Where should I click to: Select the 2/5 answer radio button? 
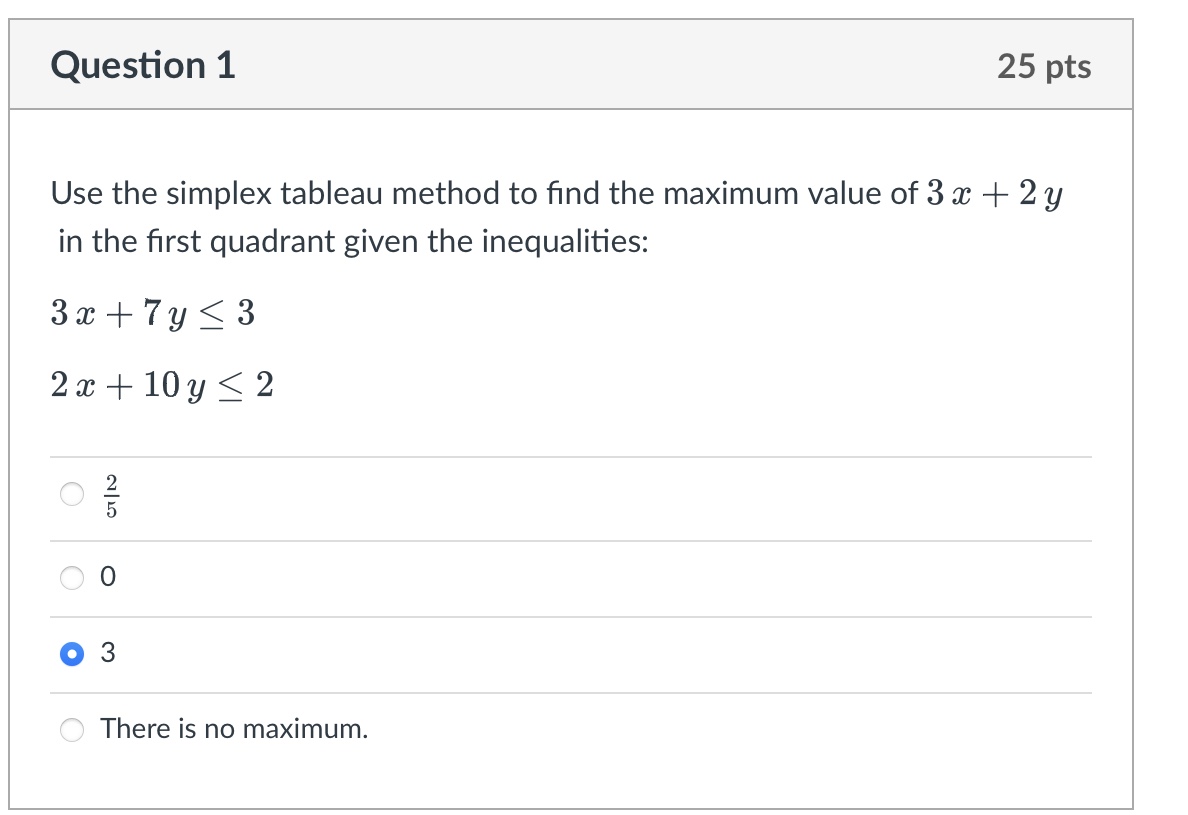click(71, 492)
